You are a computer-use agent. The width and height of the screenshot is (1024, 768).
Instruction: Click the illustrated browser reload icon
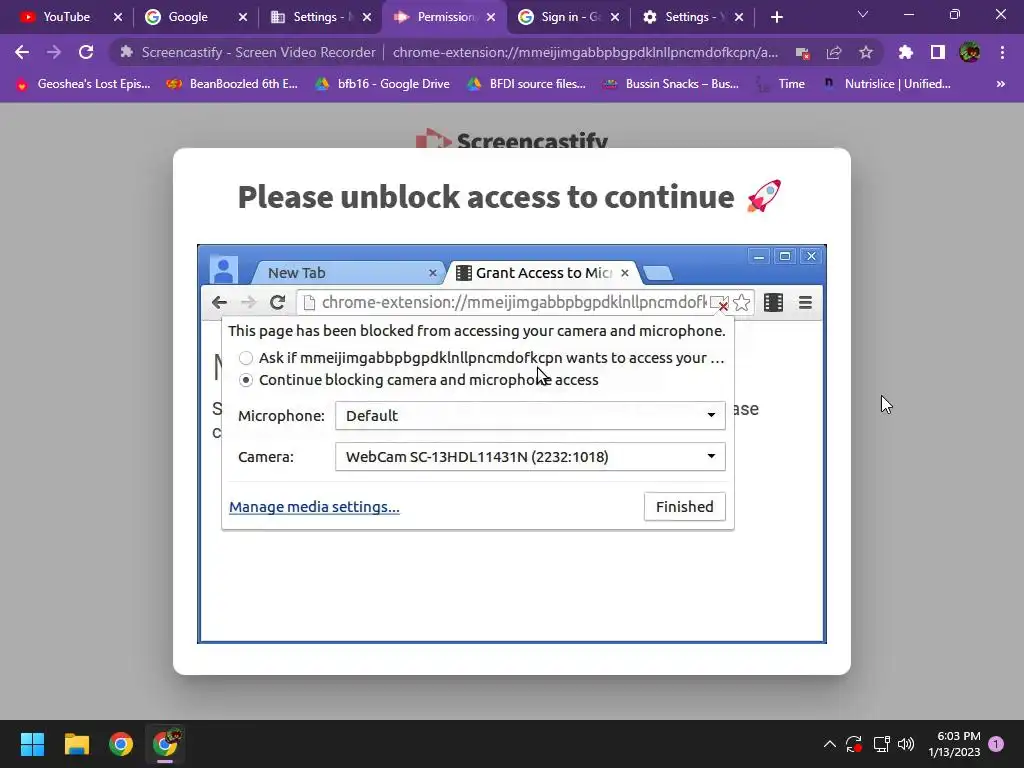pos(278,302)
